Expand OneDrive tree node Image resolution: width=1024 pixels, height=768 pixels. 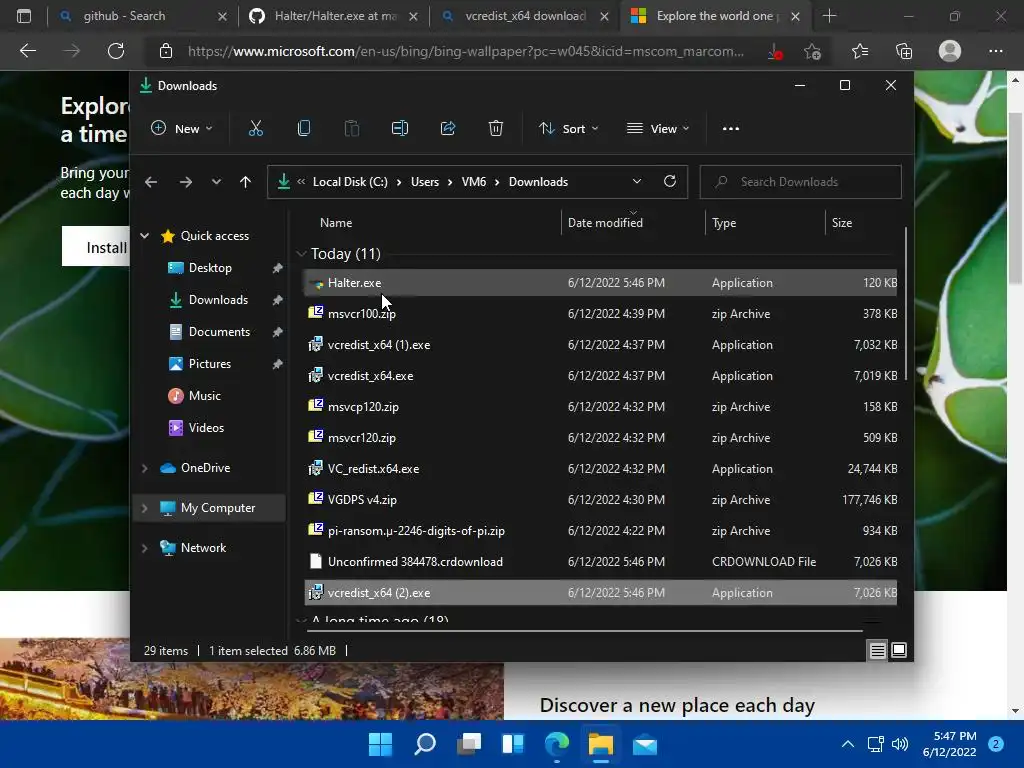(145, 468)
